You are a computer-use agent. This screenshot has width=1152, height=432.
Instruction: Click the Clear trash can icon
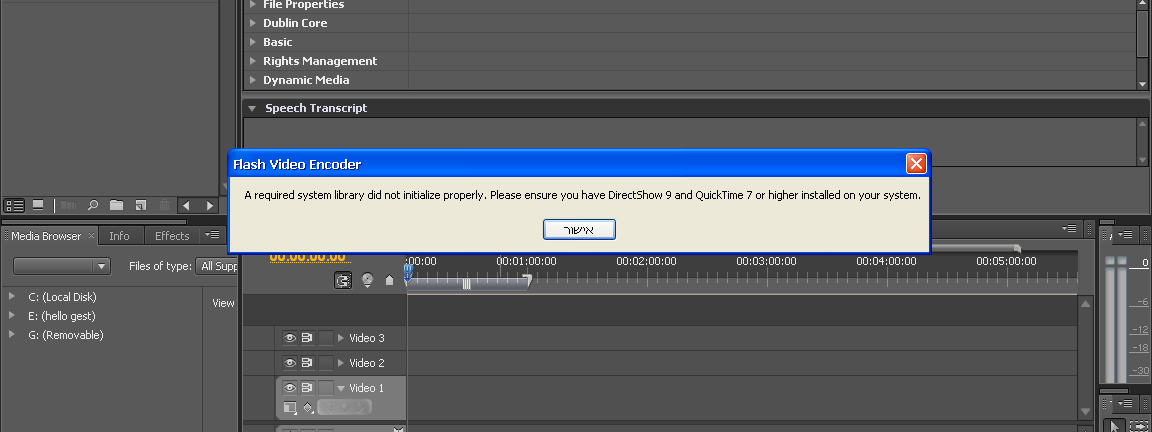(x=165, y=206)
